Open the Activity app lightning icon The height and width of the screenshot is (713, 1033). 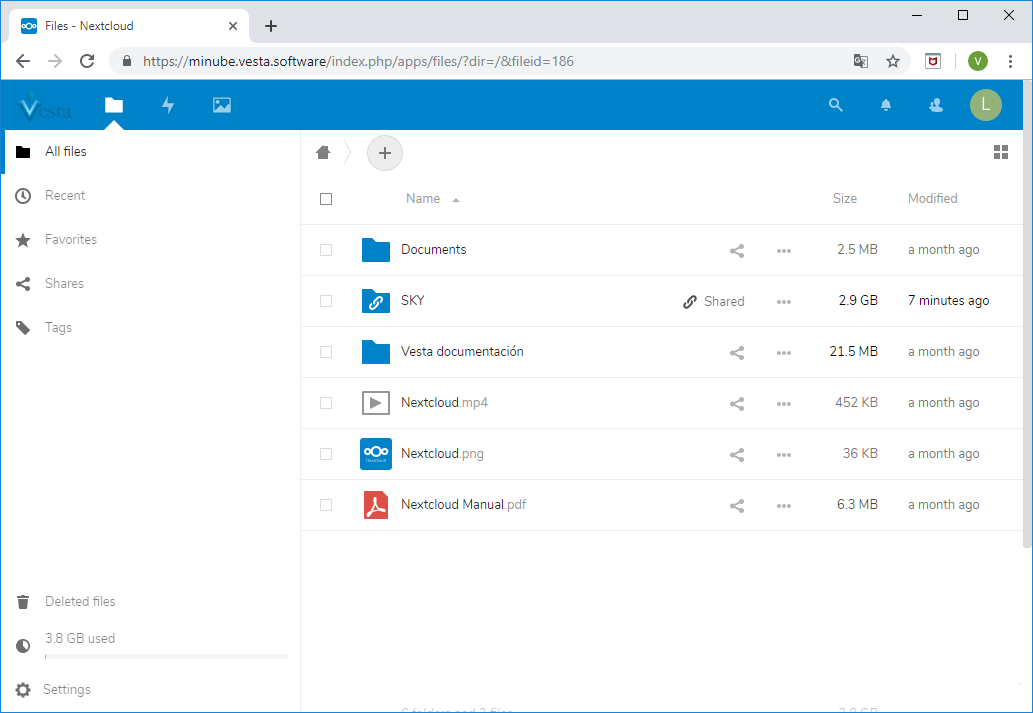coord(168,105)
